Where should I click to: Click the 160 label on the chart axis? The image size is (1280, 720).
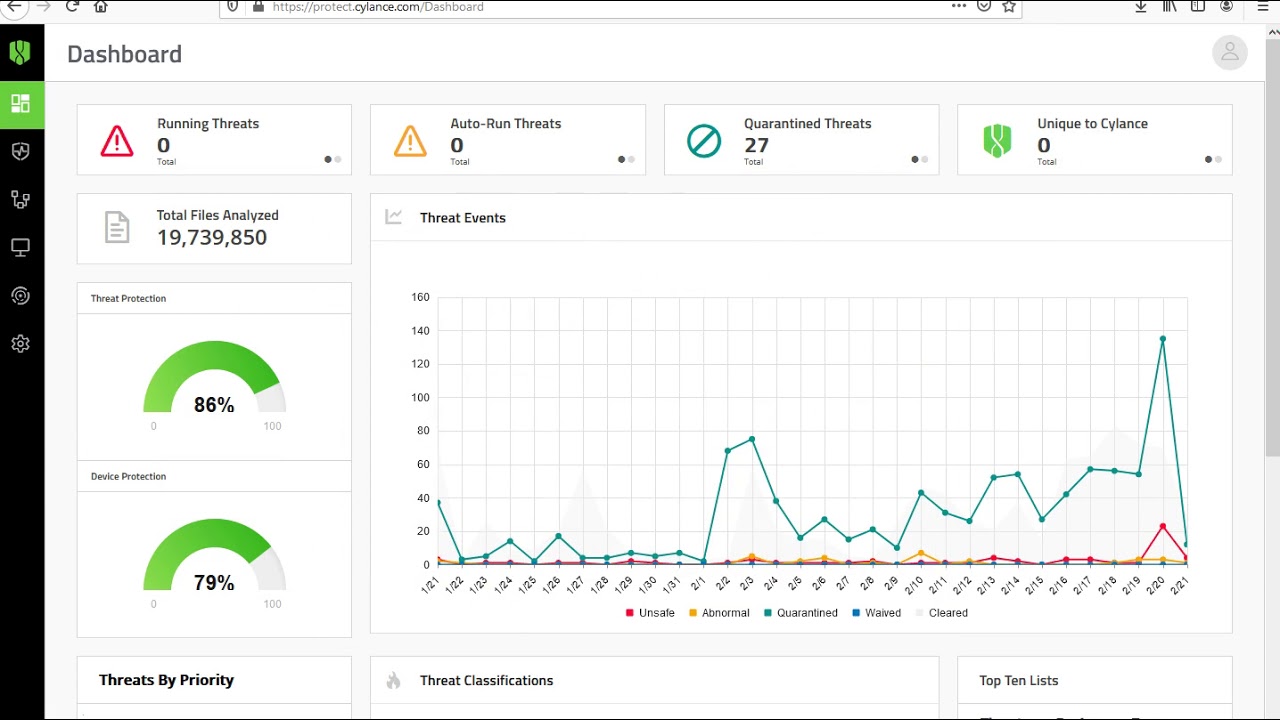coord(420,297)
